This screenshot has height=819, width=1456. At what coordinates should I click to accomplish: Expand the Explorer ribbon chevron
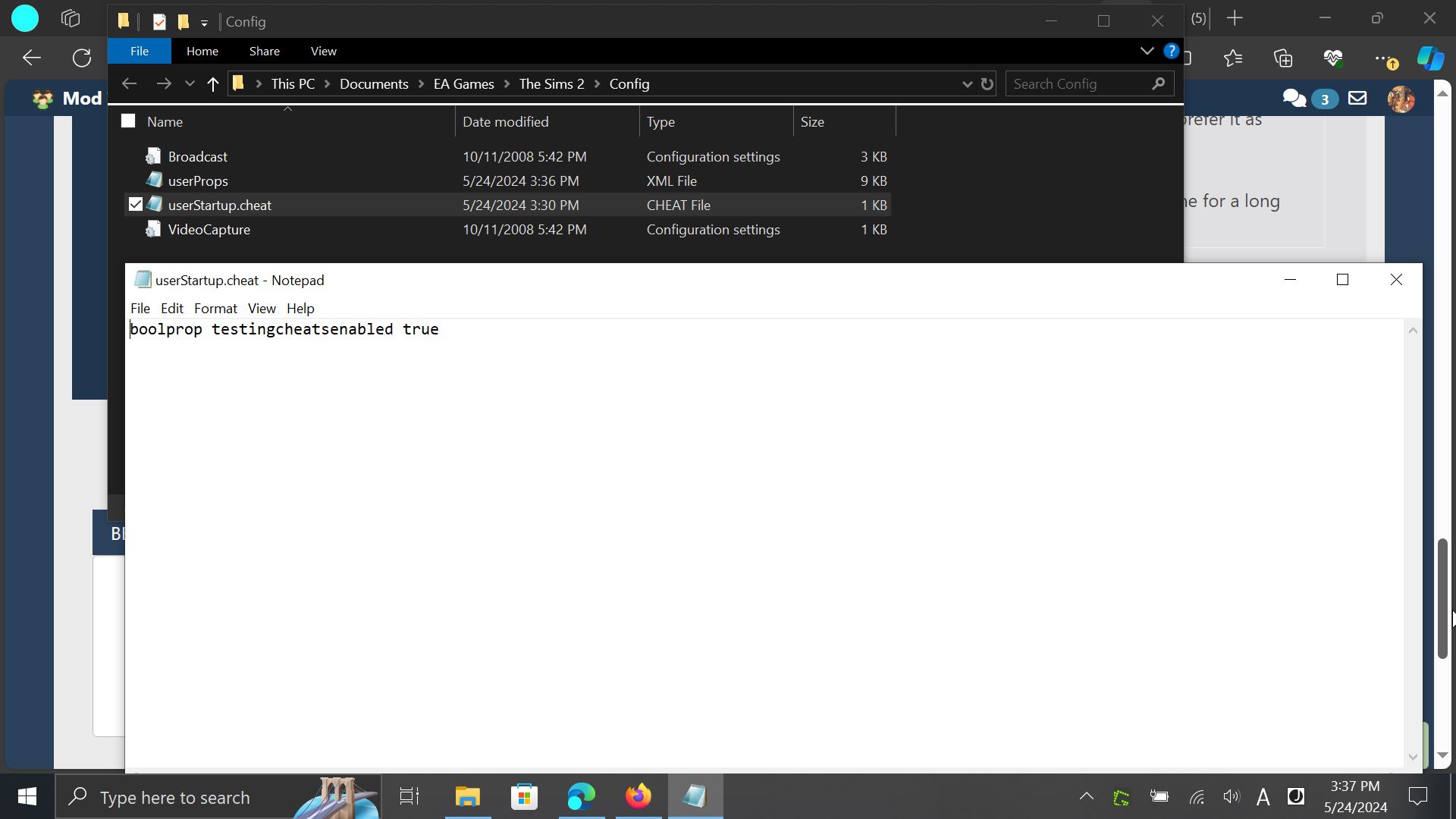tap(1147, 51)
